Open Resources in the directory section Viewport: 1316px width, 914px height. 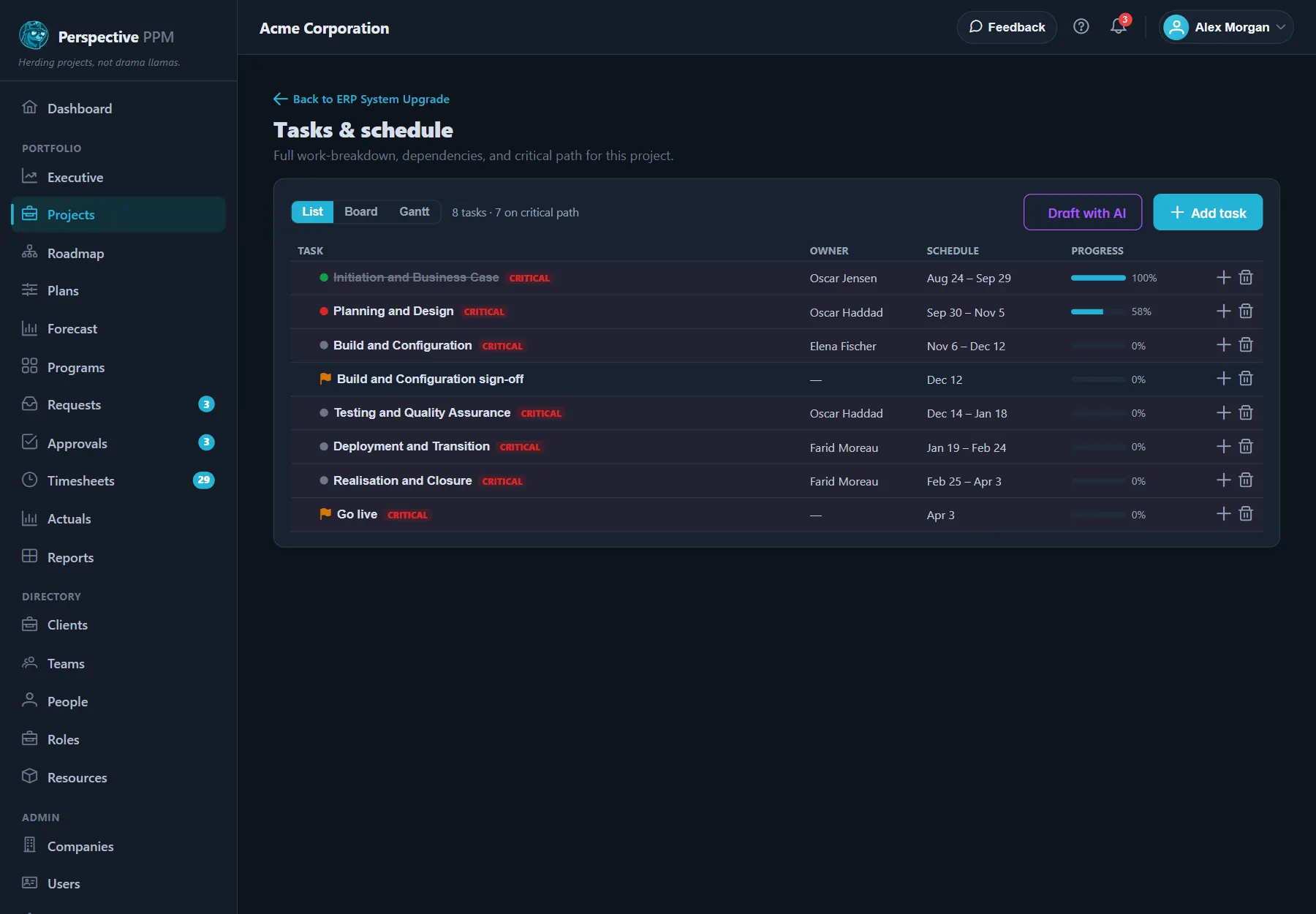click(118, 777)
